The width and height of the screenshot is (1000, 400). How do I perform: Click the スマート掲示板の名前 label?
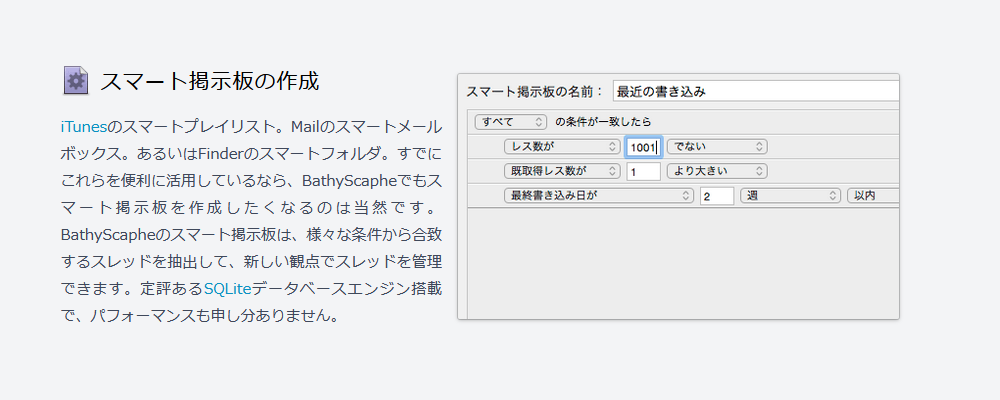click(535, 91)
